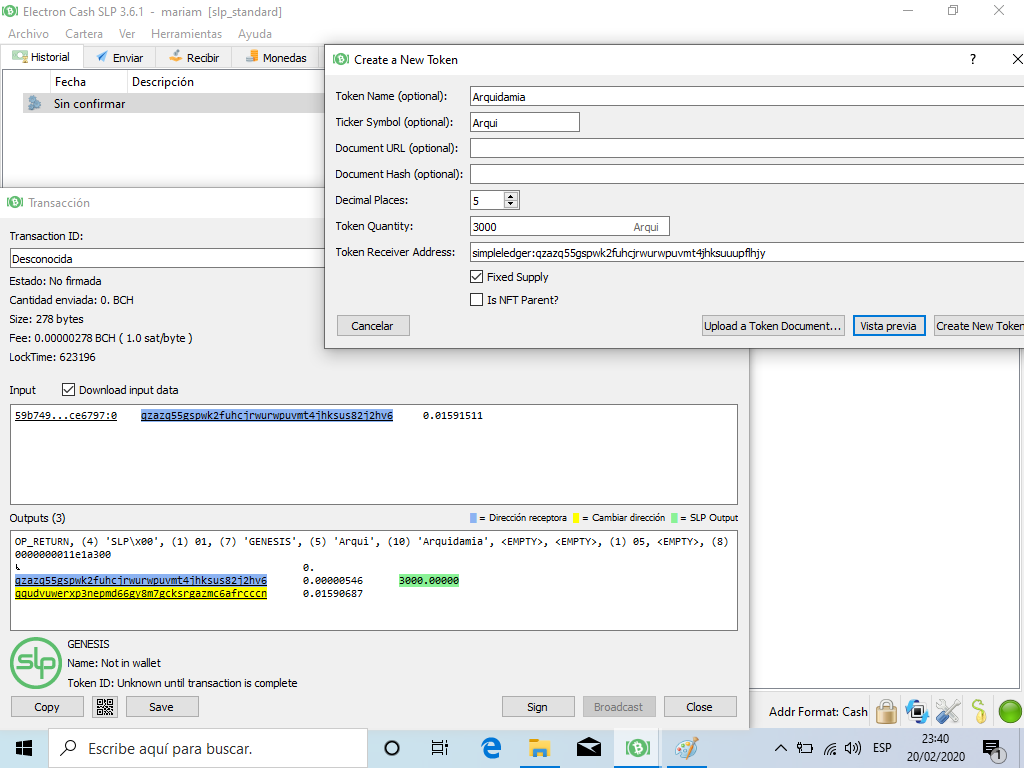
Task: Click Sign button in transaction window
Action: coord(537,707)
